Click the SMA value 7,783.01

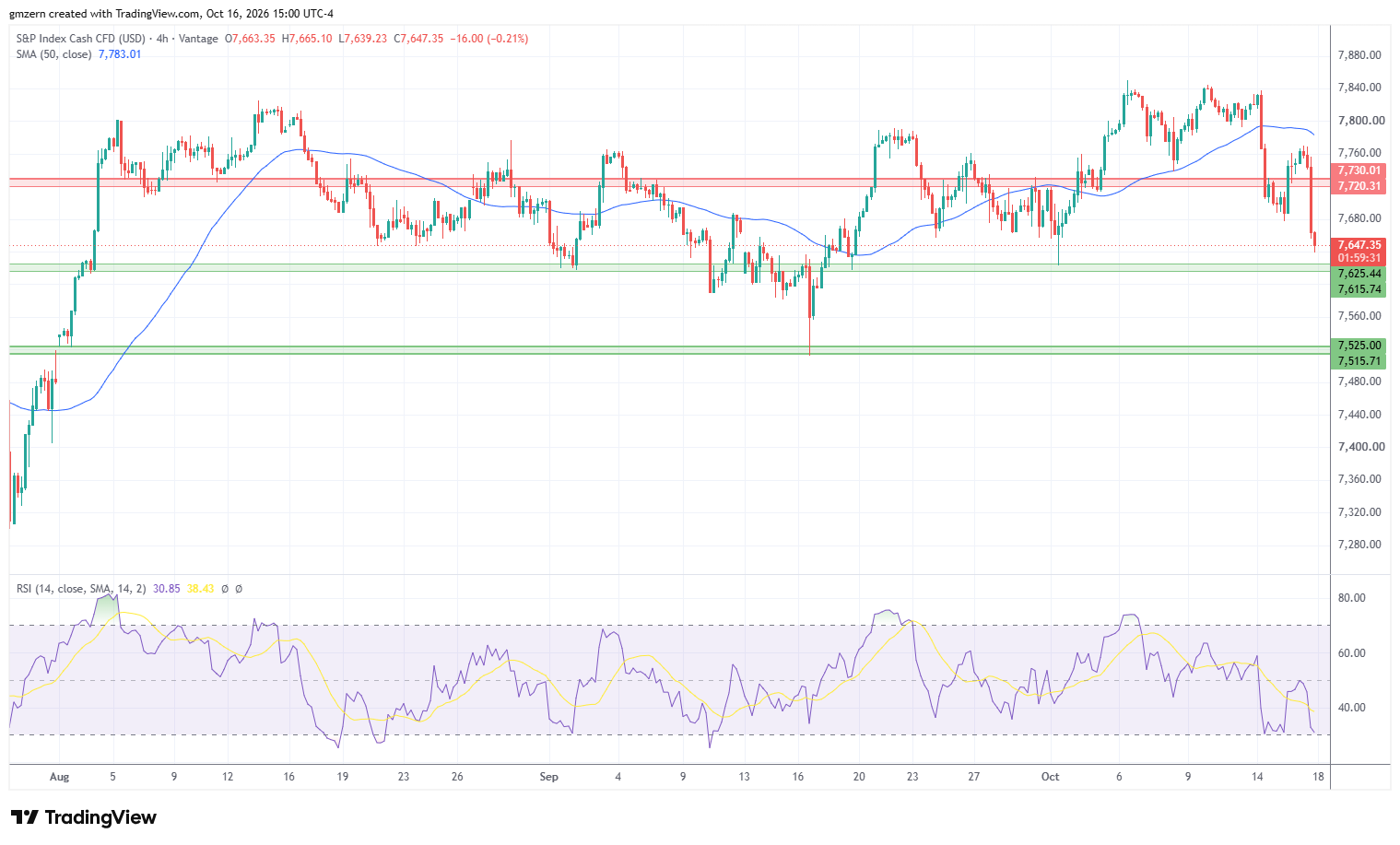[x=120, y=54]
